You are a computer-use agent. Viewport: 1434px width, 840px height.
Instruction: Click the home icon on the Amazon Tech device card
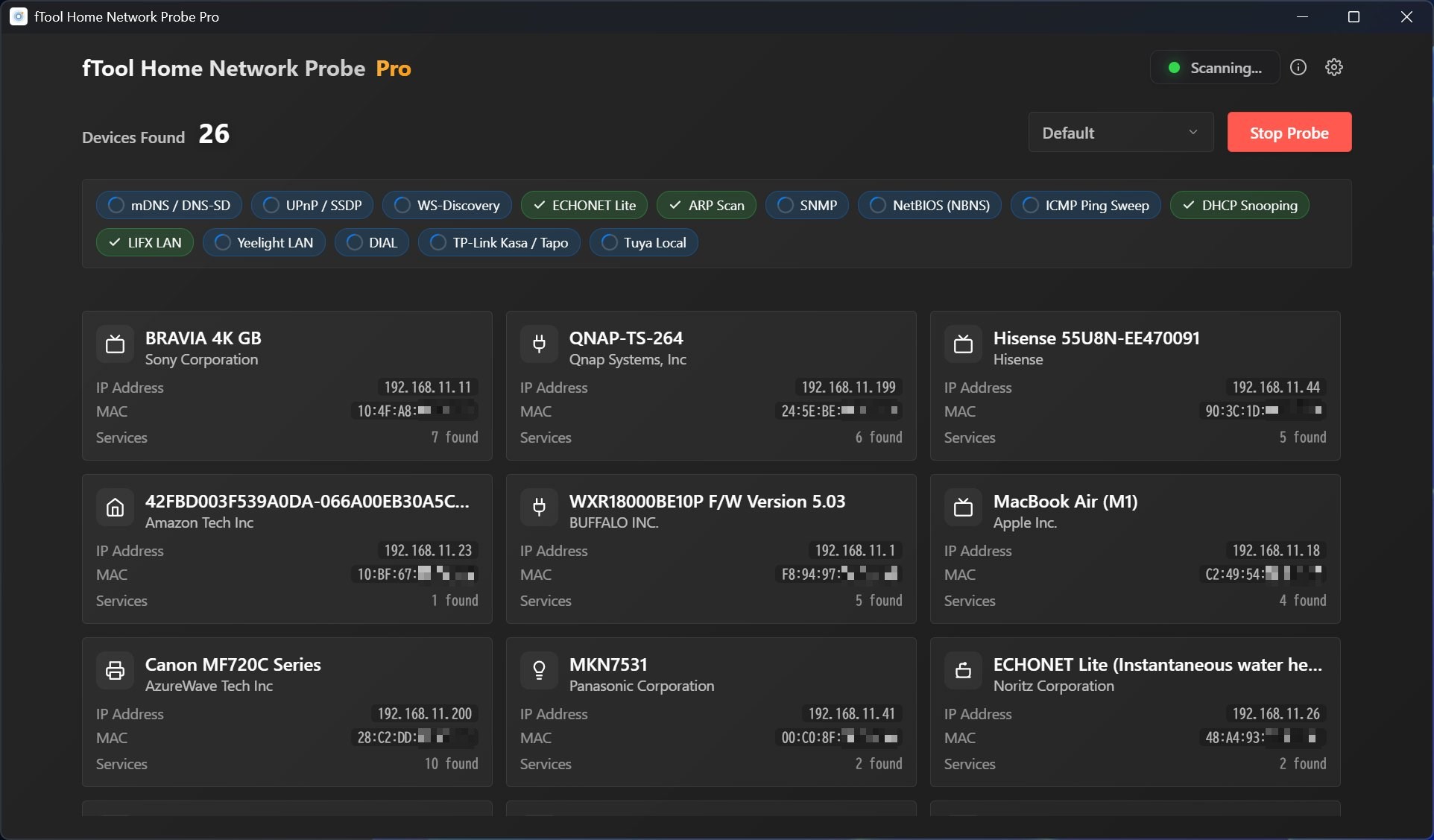click(115, 508)
